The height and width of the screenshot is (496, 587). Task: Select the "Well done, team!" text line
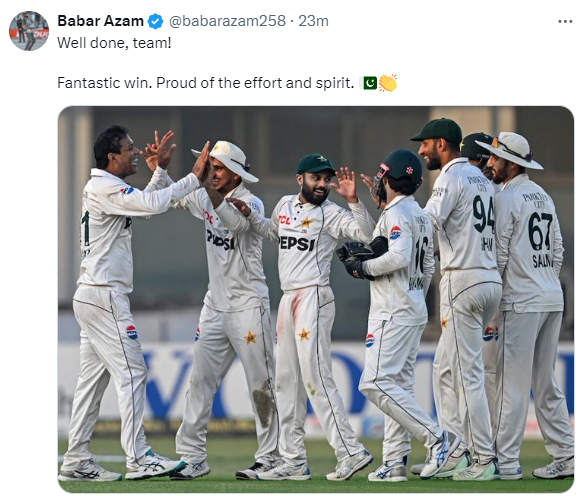pos(114,43)
